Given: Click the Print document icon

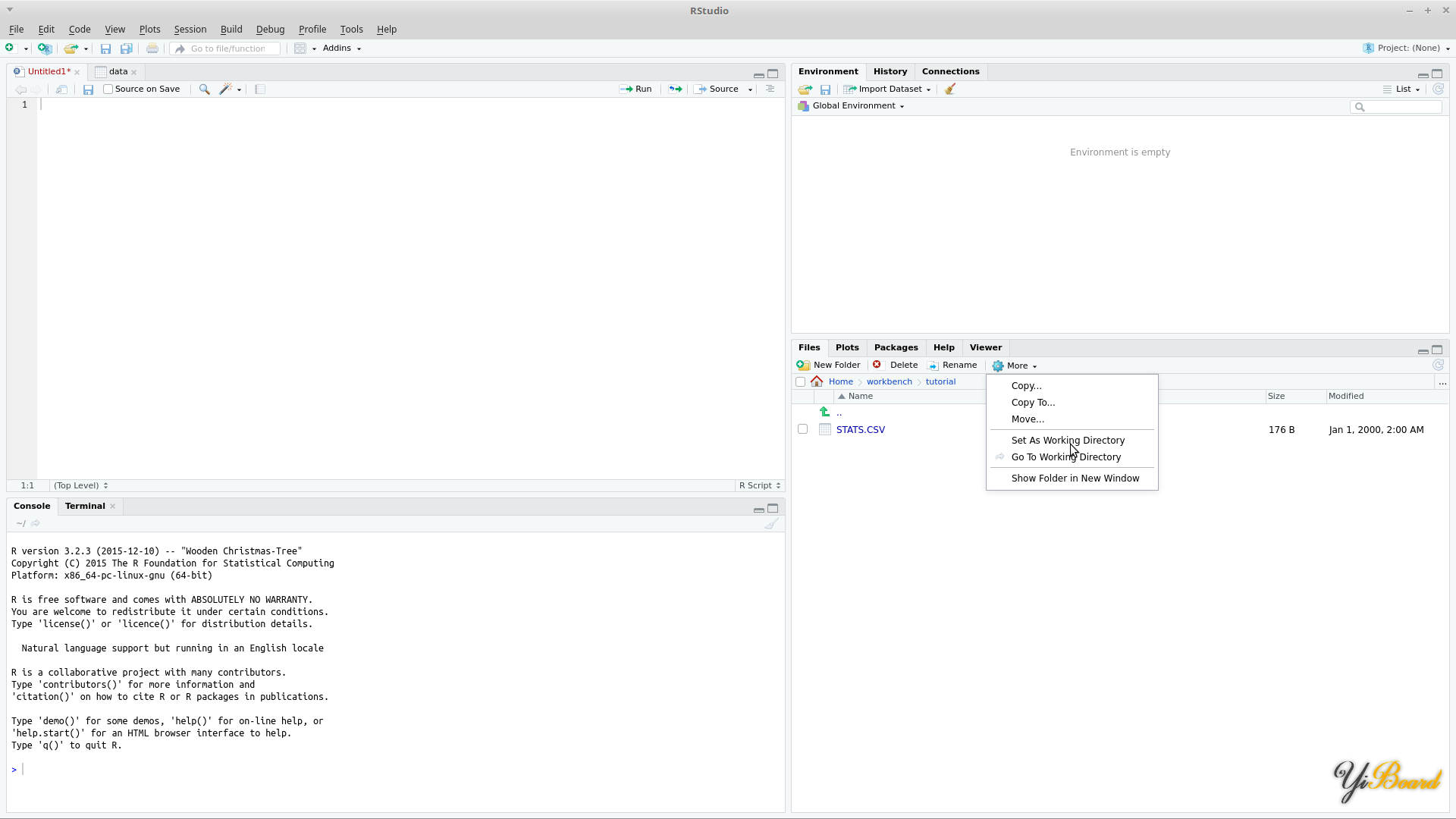Looking at the screenshot, I should coord(152,49).
